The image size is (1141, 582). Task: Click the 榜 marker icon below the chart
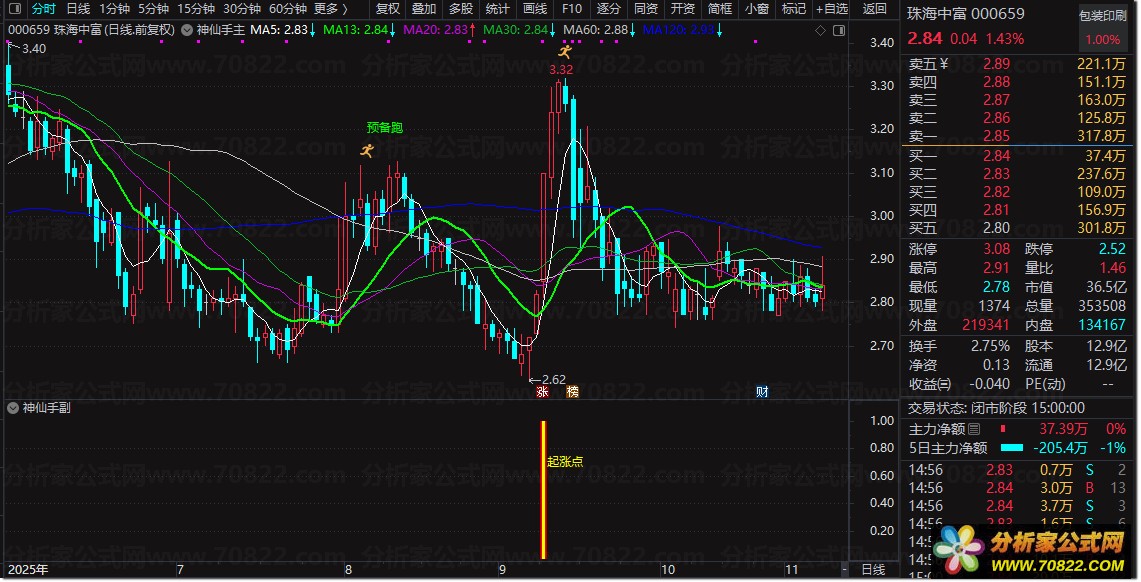[573, 392]
